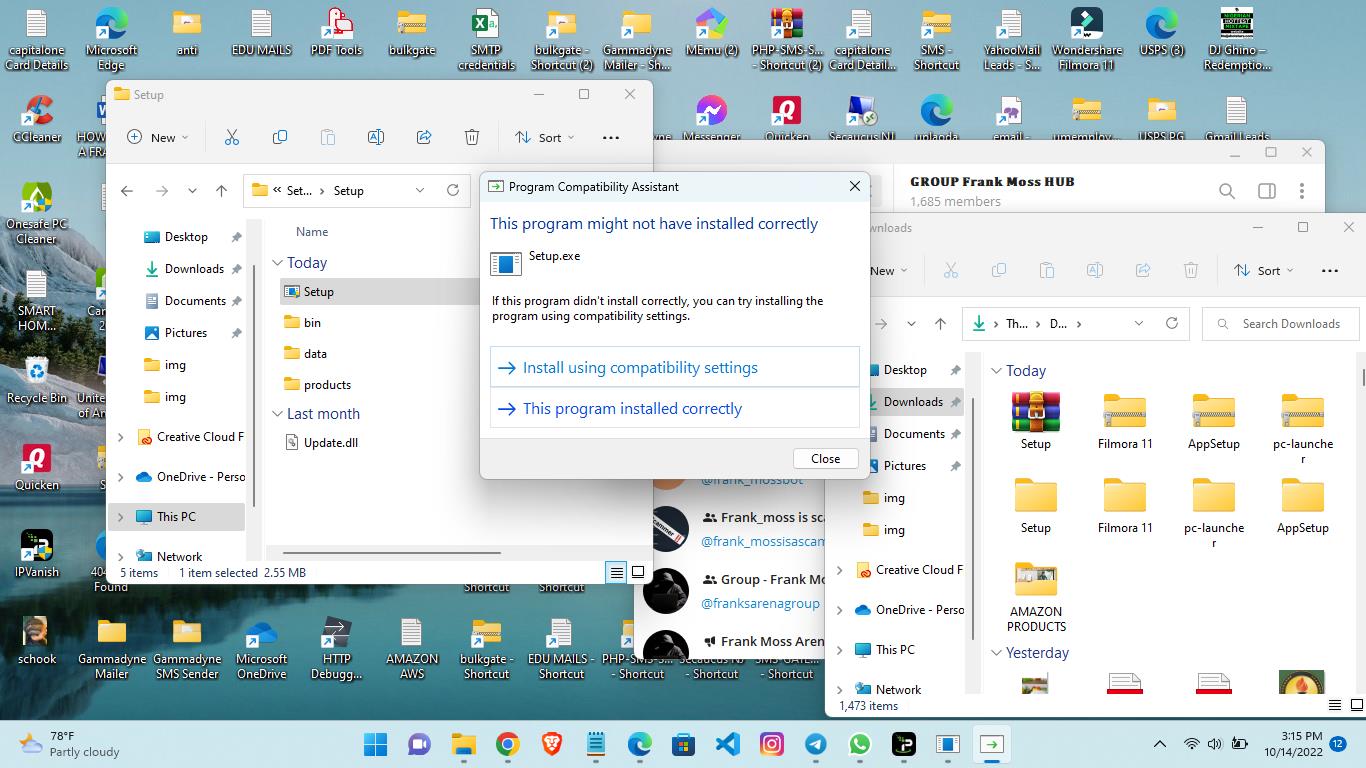Click the search icon in Telegram group header
1366x768 pixels.
1227,191
